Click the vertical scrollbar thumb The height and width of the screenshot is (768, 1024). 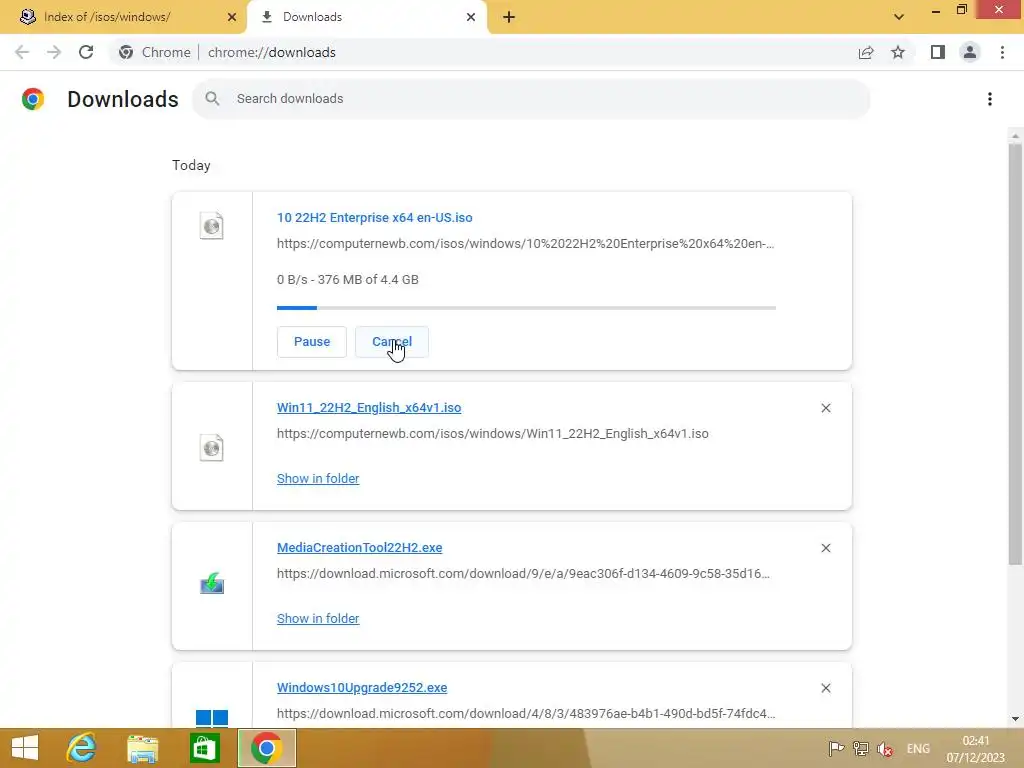1015,354
